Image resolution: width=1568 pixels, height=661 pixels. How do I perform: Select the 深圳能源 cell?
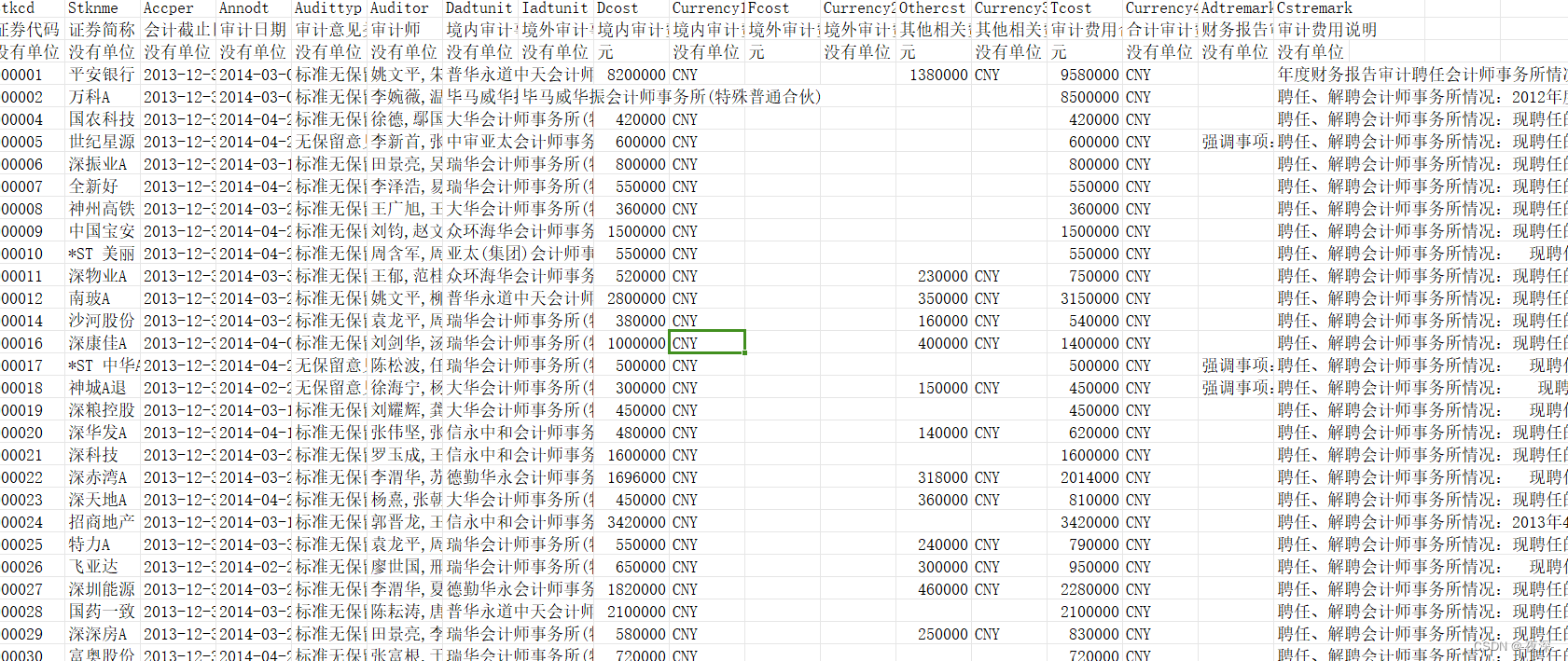coord(103,589)
